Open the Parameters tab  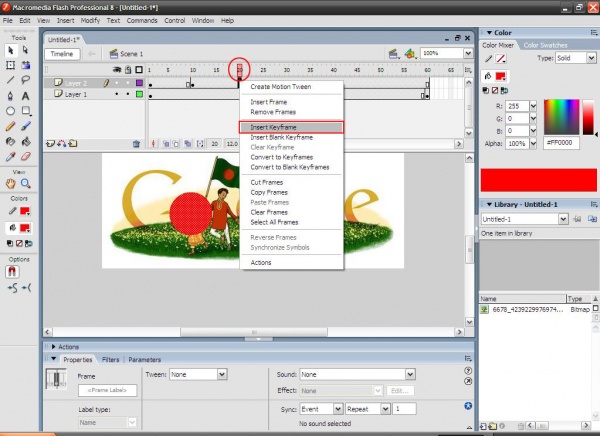[x=145, y=359]
